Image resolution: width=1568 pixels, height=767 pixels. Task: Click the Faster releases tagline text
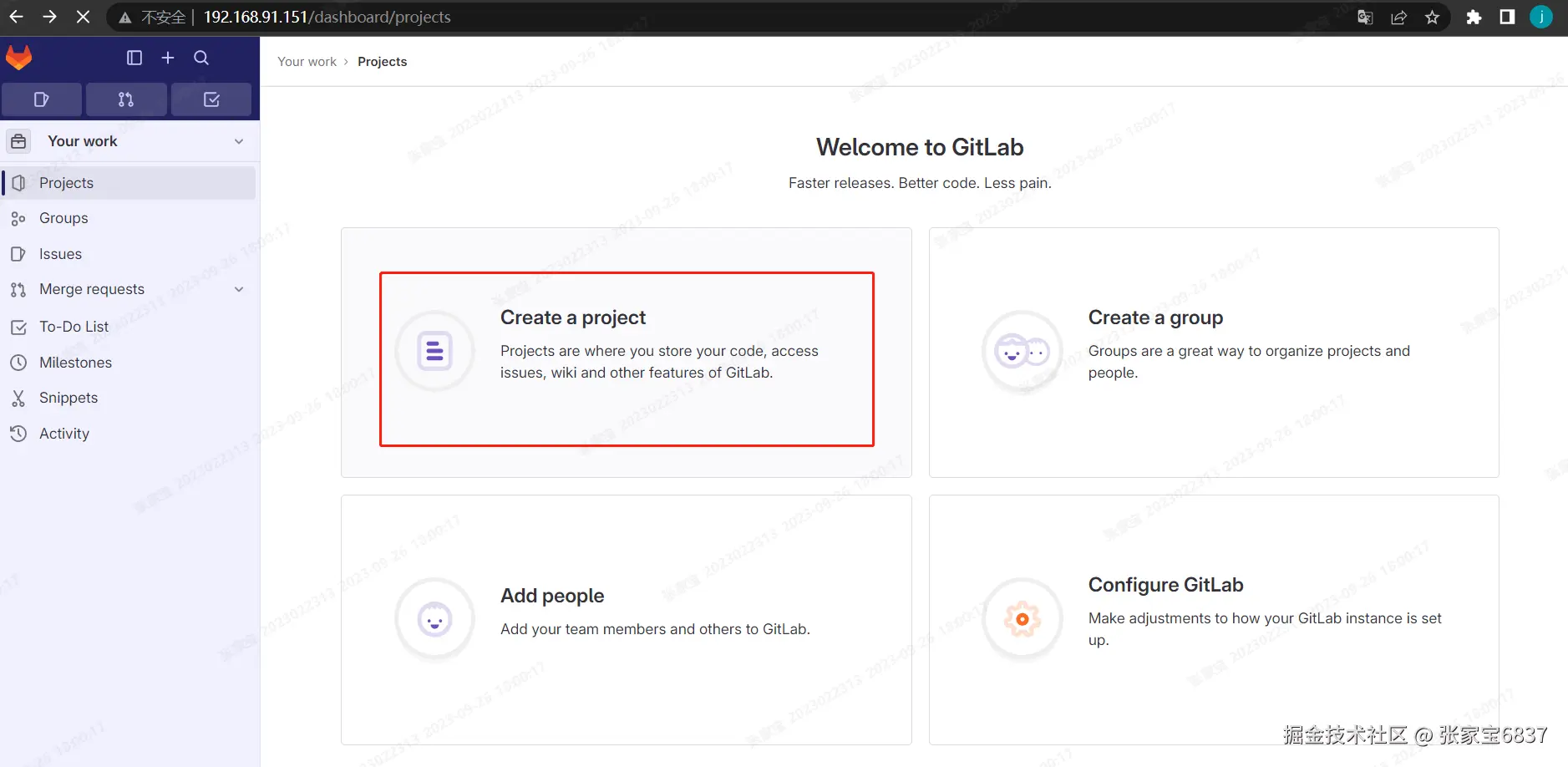[920, 183]
